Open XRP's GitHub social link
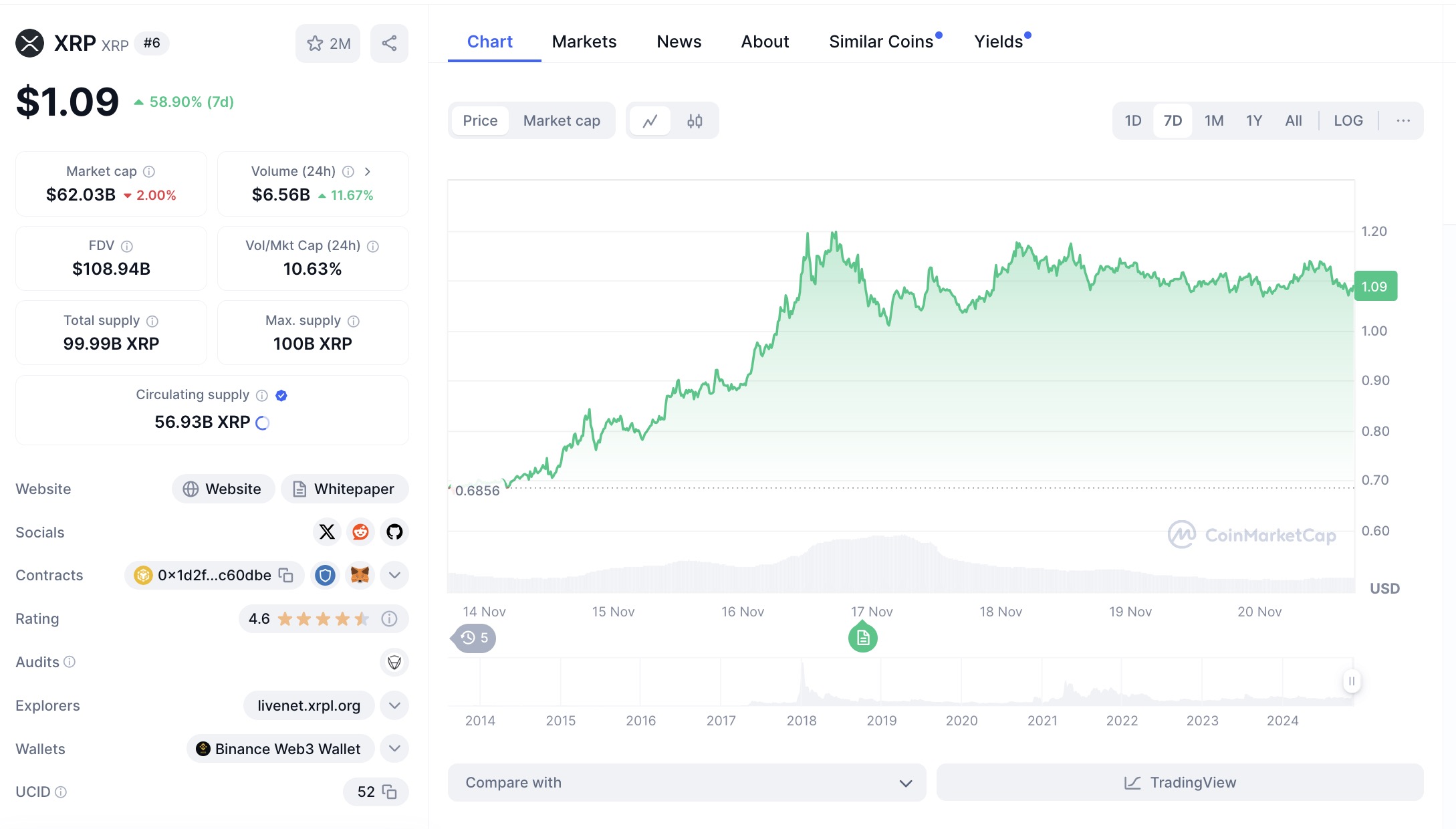Image resolution: width=1456 pixels, height=829 pixels. (x=394, y=532)
